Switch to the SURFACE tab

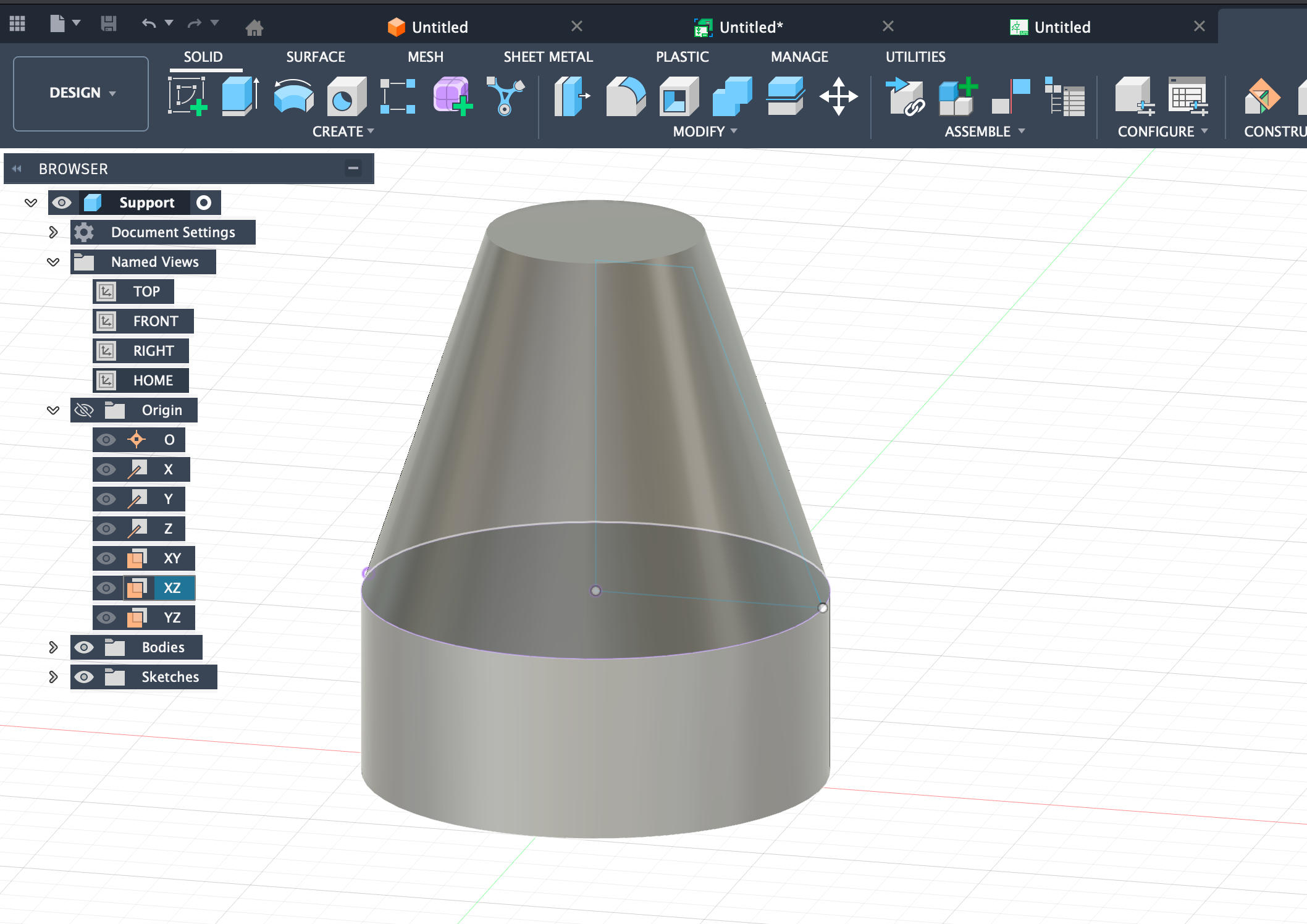click(x=315, y=57)
